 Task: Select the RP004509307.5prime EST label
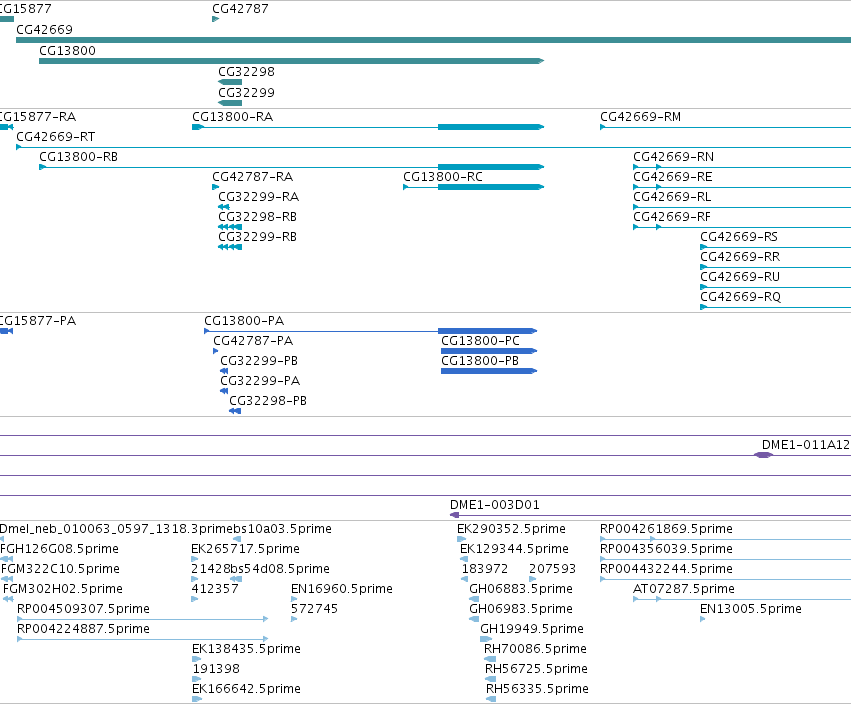click(83, 610)
